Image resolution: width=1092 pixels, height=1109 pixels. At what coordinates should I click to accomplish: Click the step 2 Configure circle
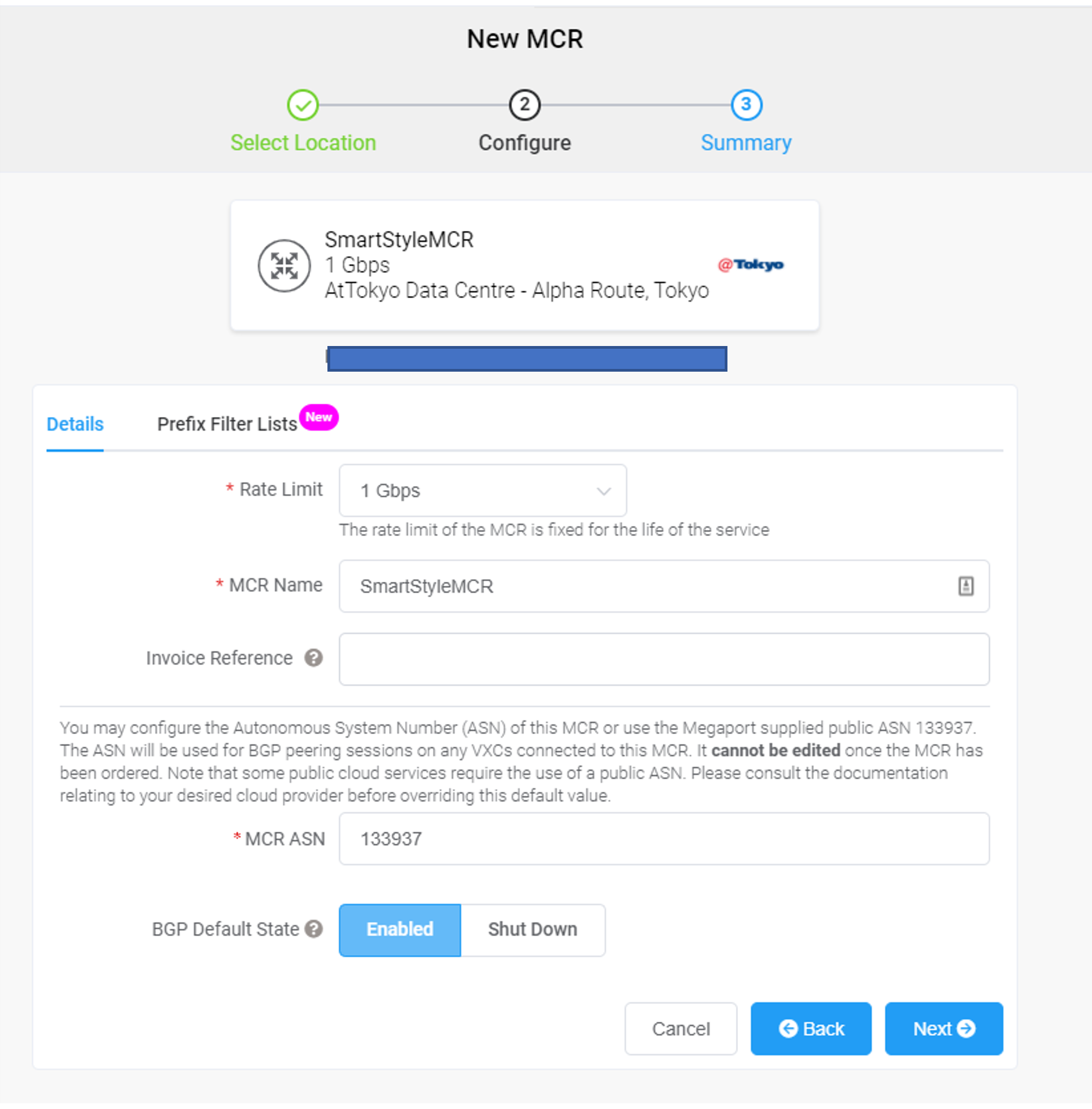[x=524, y=105]
